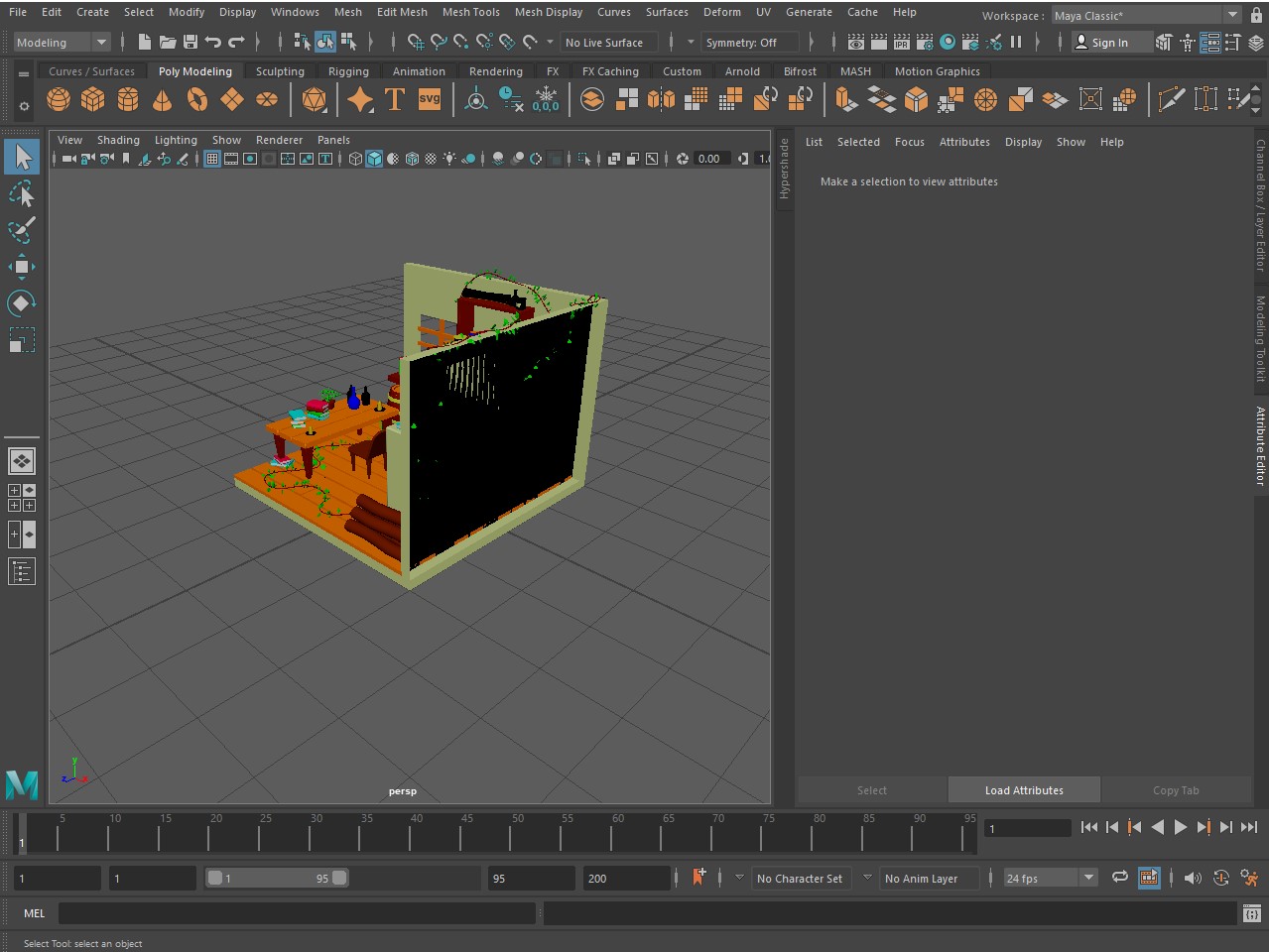Click the Load Attributes button

click(1024, 790)
